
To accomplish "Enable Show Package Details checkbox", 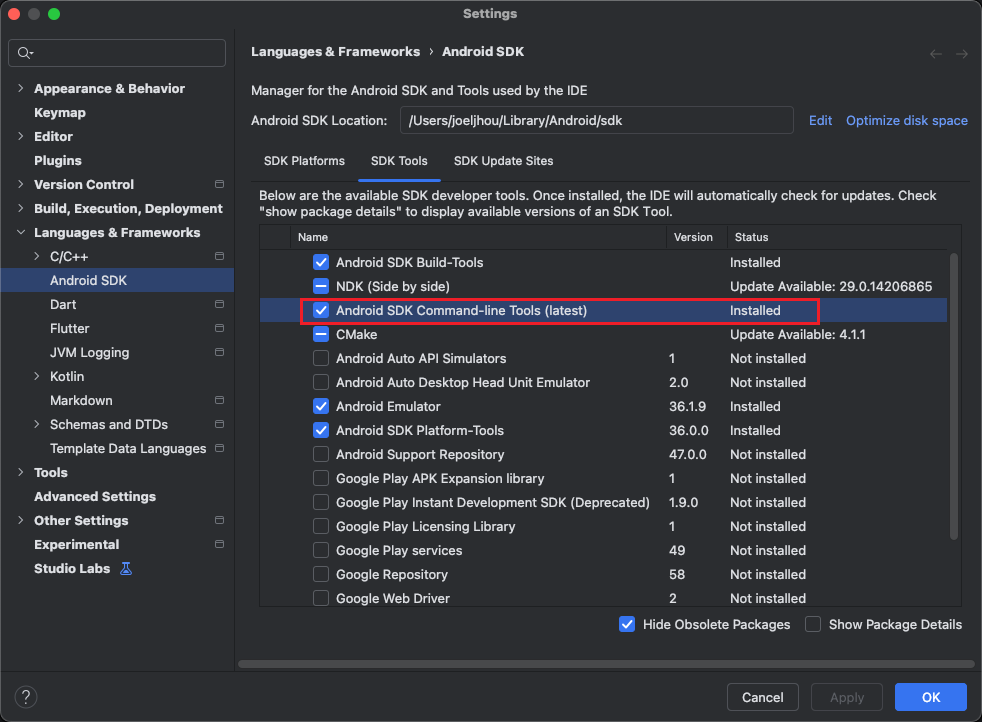I will pyautogui.click(x=813, y=624).
